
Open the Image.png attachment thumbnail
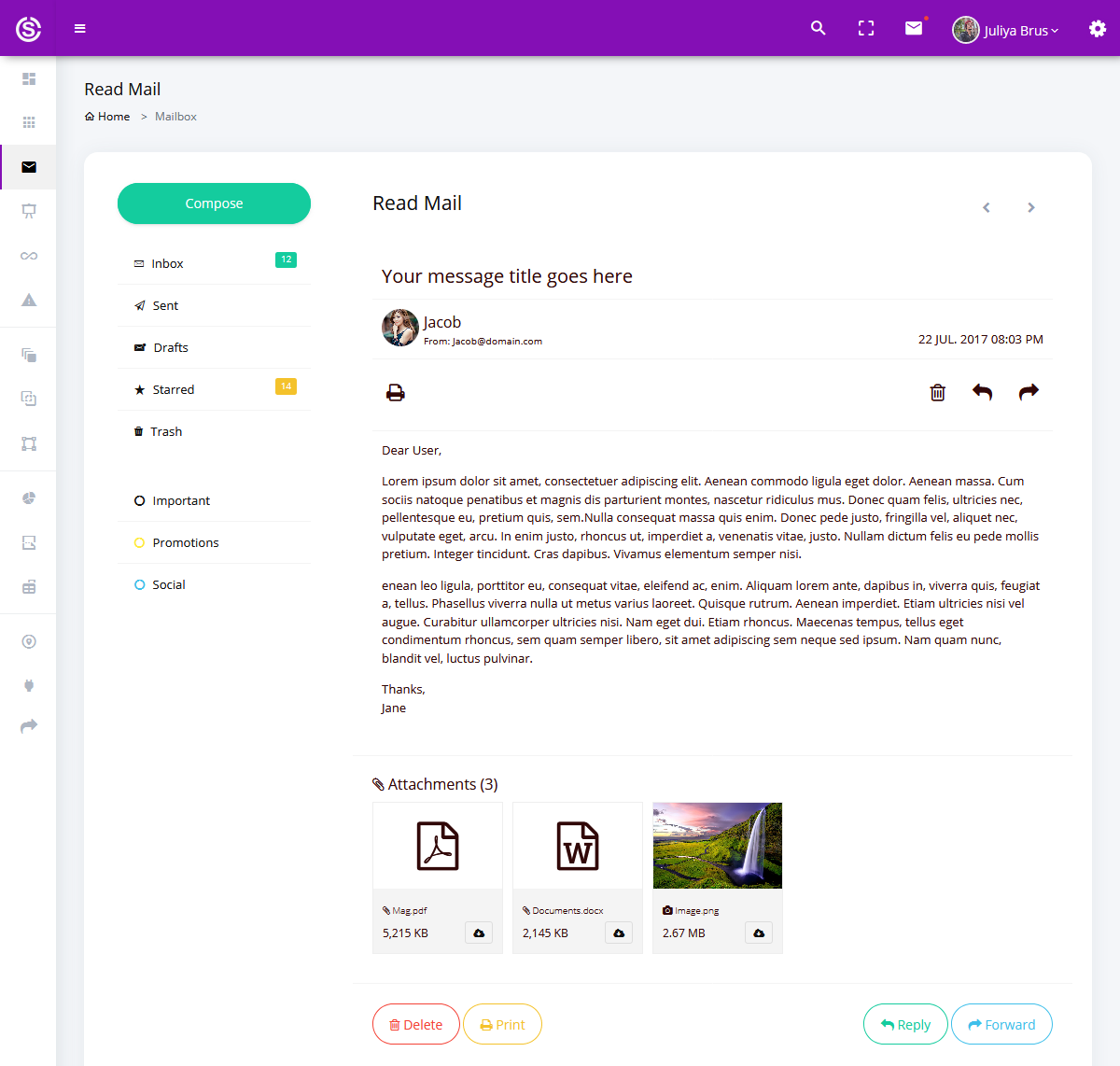(x=717, y=845)
